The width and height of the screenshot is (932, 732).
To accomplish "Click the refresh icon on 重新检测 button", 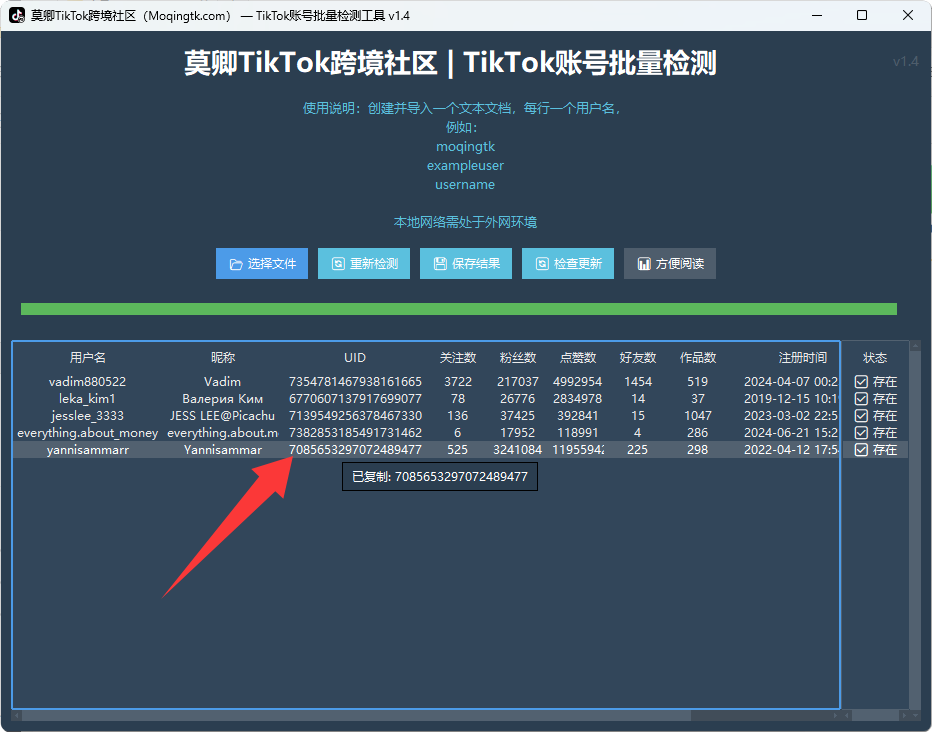I will [x=338, y=264].
